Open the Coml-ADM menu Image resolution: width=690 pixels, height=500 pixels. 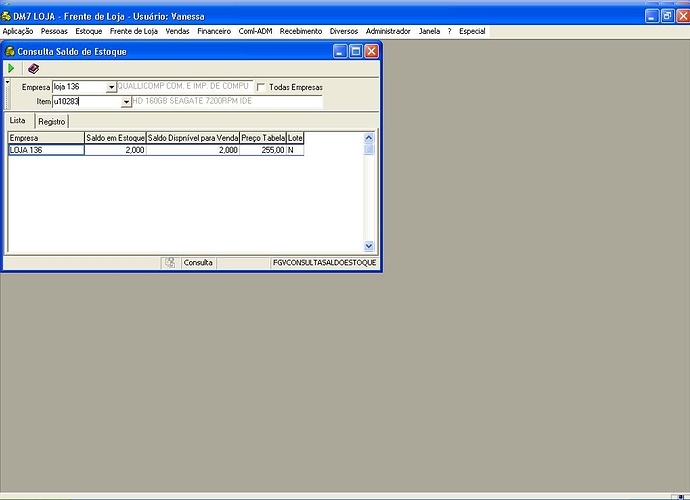(255, 31)
